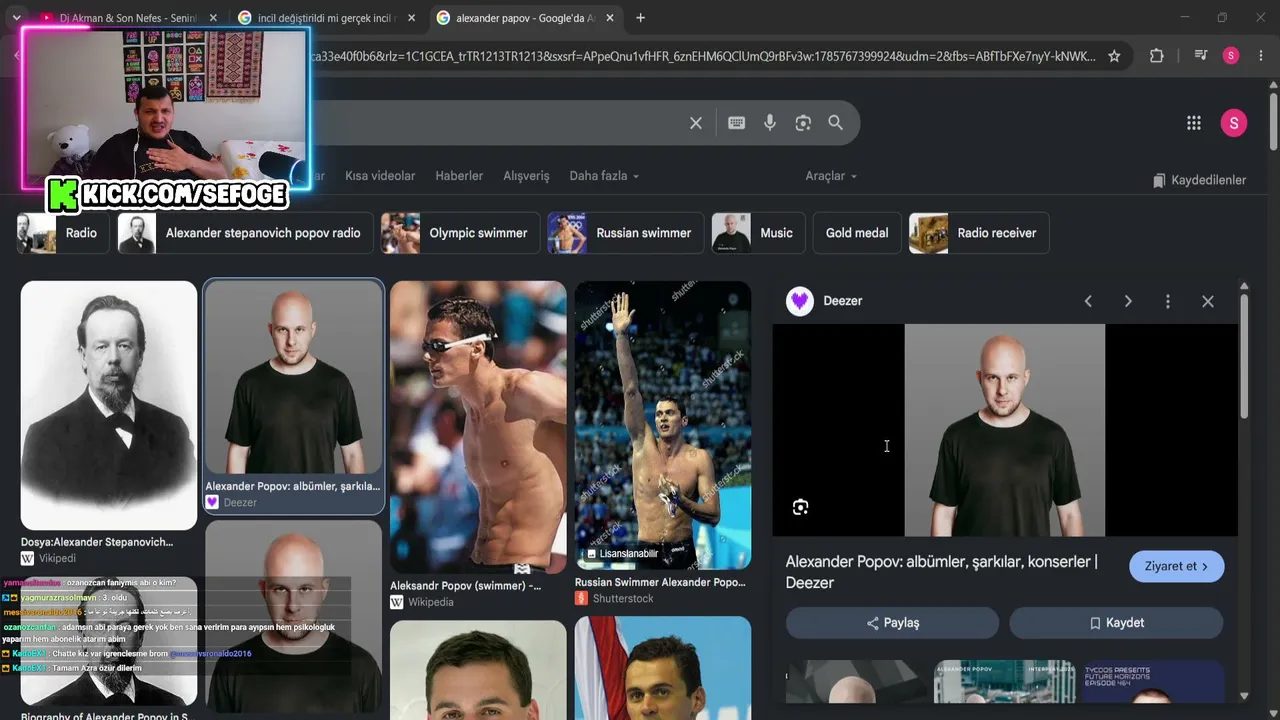Expand the Daha fazla menu
The image size is (1280, 720).
click(604, 176)
